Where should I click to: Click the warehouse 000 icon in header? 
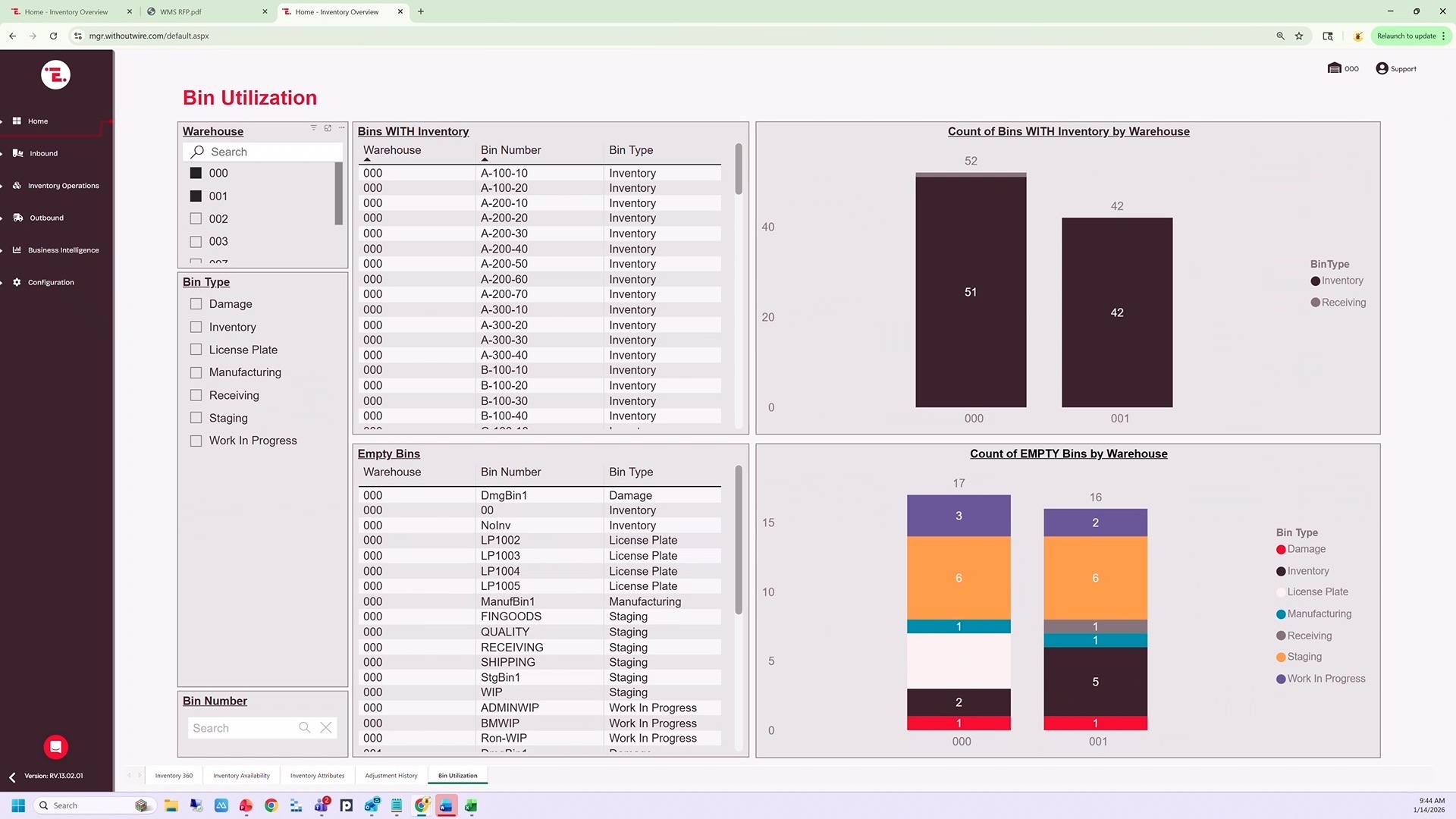click(x=1334, y=68)
